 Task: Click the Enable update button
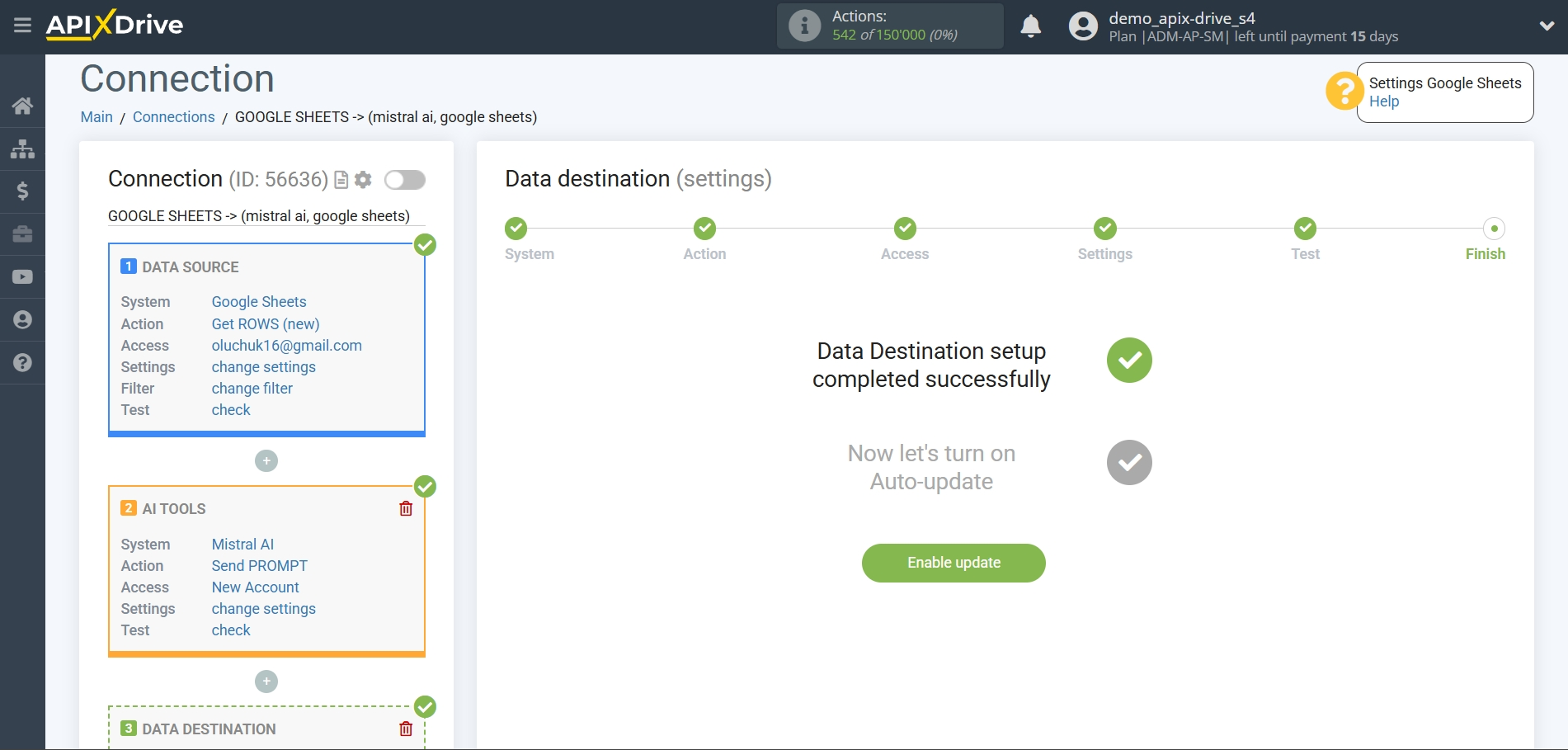pyautogui.click(x=953, y=562)
